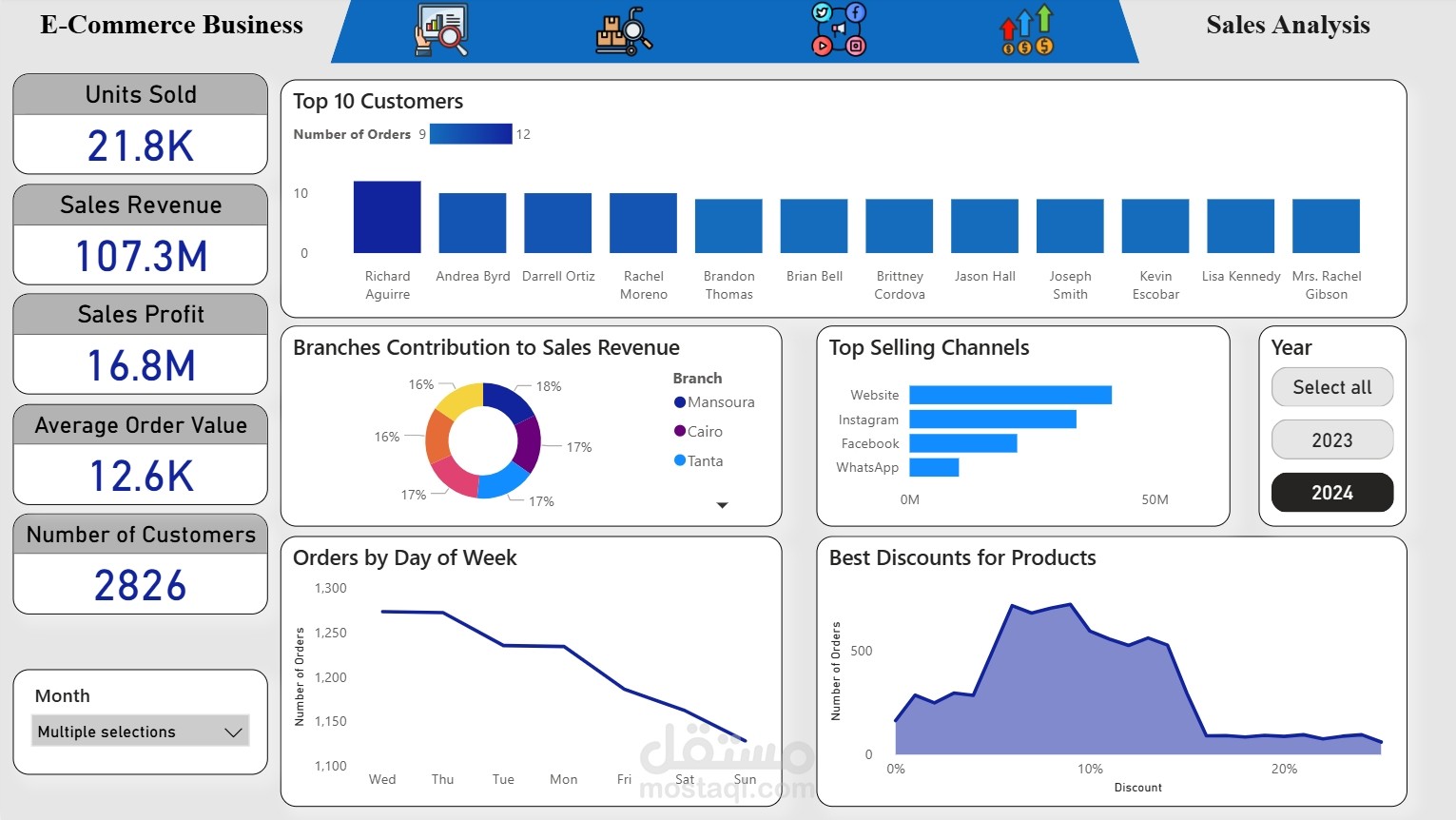
Task: Select the WhatsApp channel bar
Action: click(934, 467)
